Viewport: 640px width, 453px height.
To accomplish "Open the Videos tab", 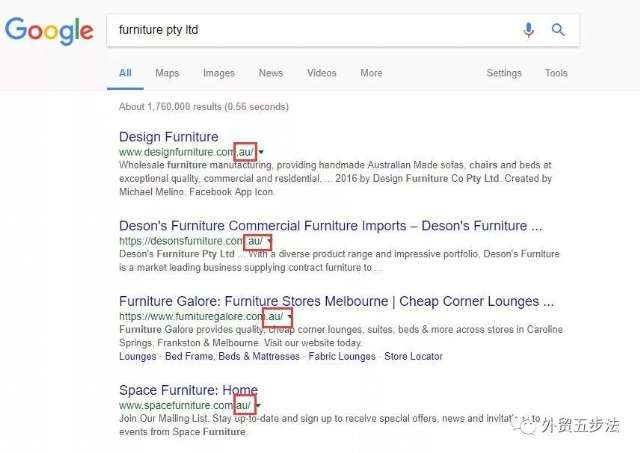I will coord(322,73).
